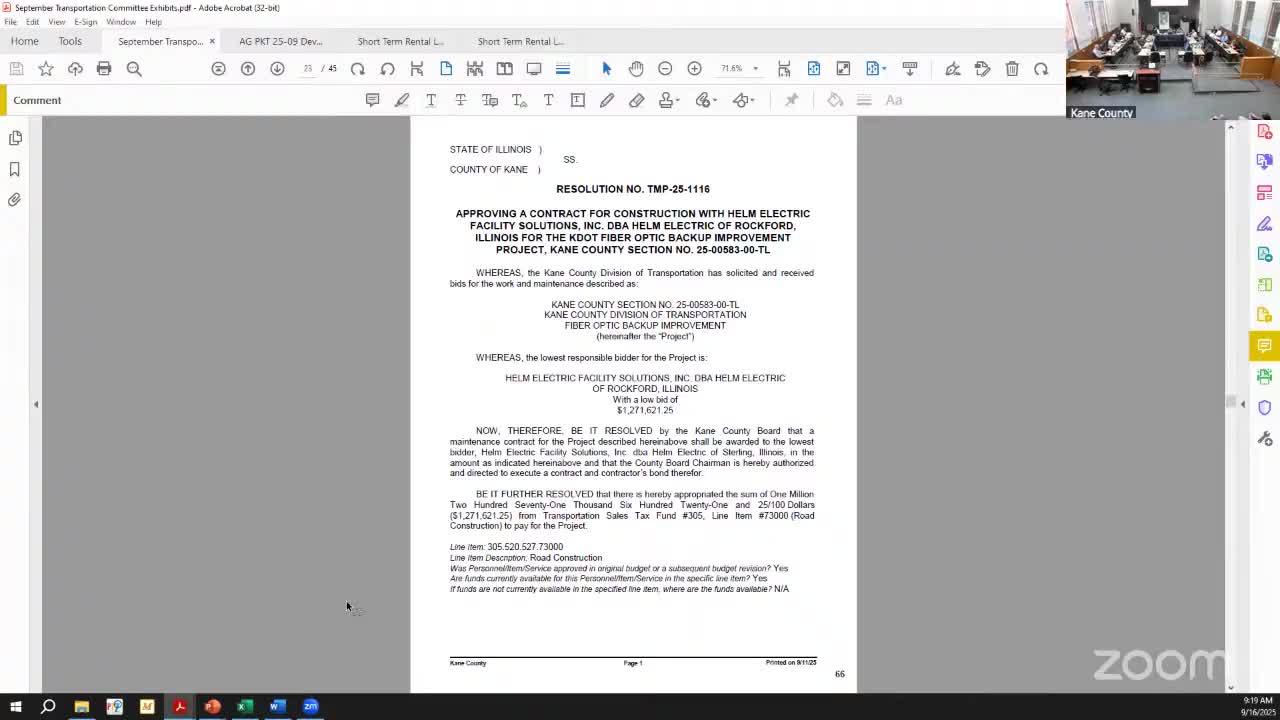Image resolution: width=1280 pixels, height=720 pixels.
Task: Click the scroll down arrow of document scrollbar
Action: coord(1231,687)
